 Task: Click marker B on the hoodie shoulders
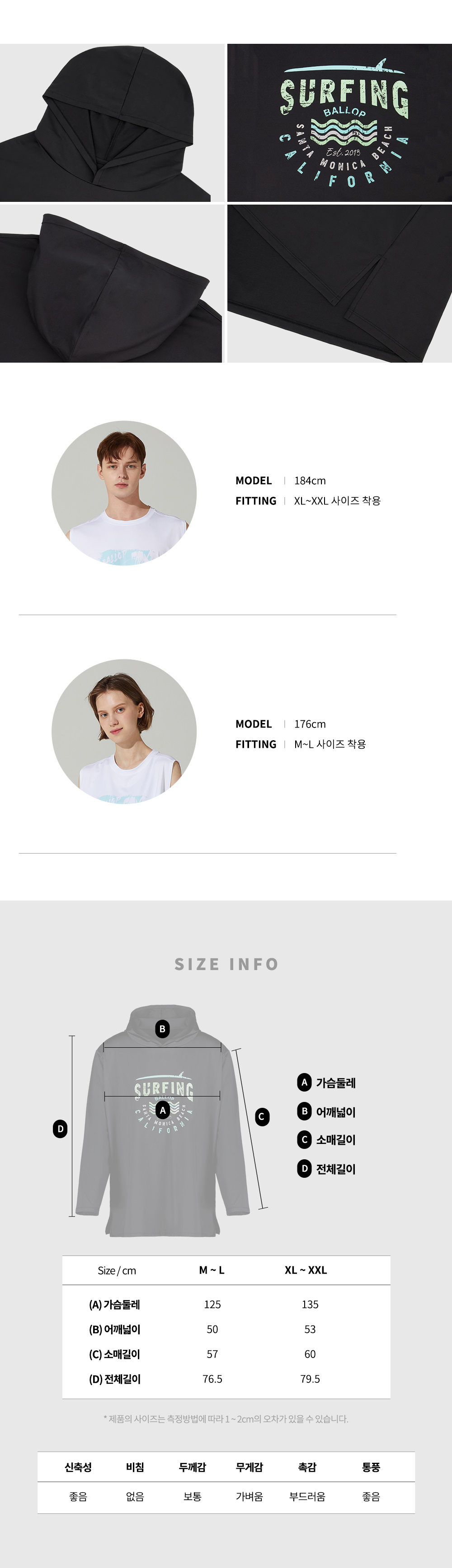click(162, 1029)
